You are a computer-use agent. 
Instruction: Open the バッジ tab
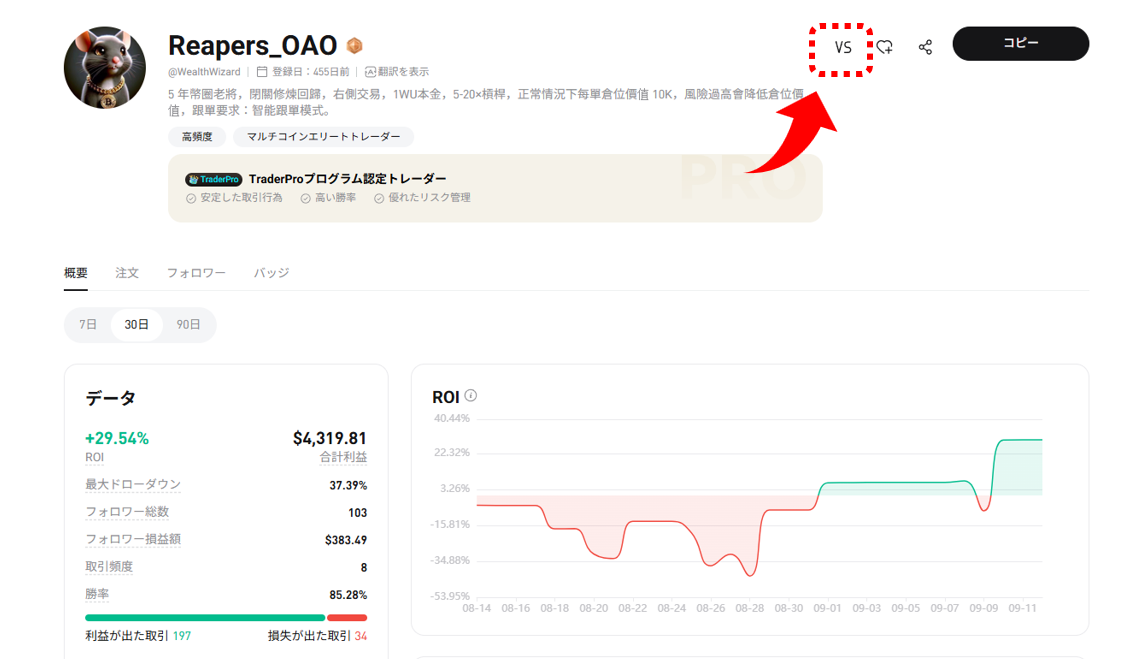(271, 273)
